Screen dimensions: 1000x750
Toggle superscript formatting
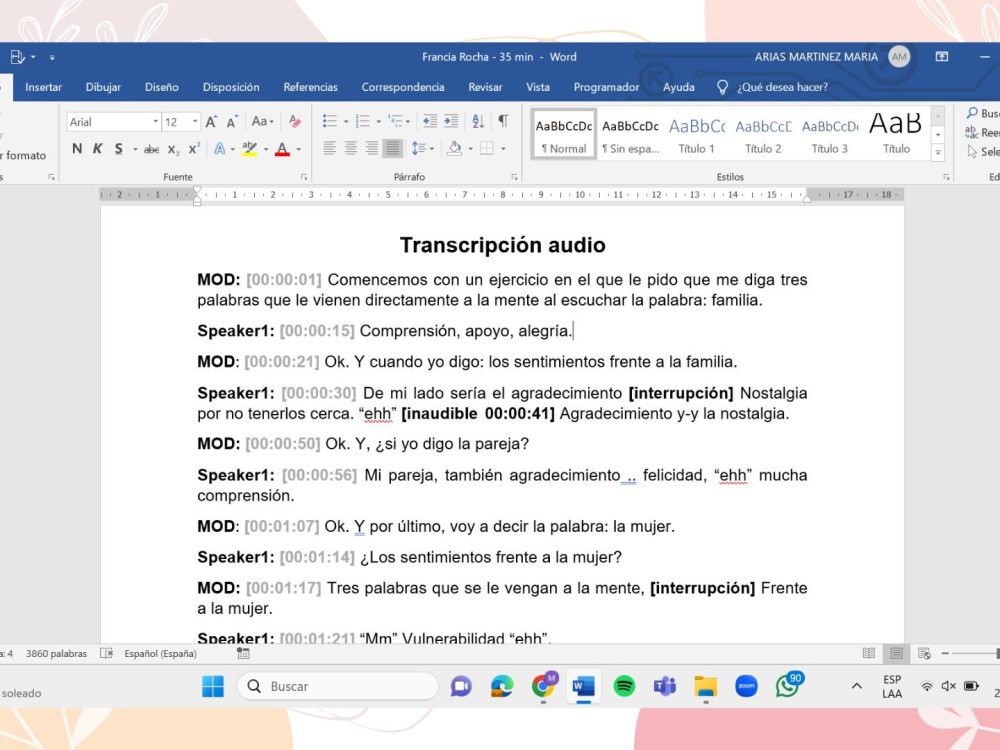194,149
